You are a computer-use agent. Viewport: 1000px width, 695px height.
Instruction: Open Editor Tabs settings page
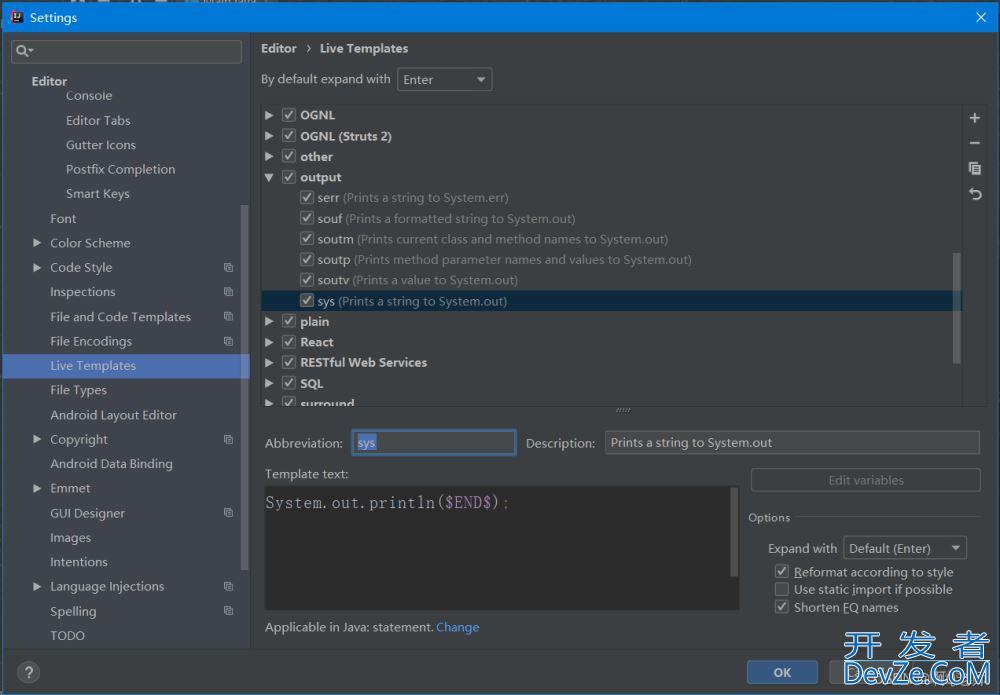(98, 120)
